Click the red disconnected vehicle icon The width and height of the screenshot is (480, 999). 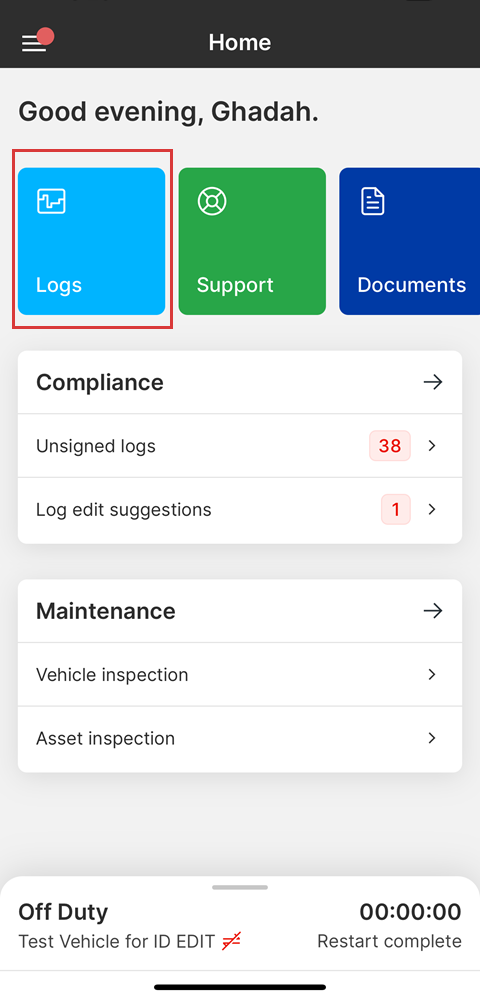point(231,941)
